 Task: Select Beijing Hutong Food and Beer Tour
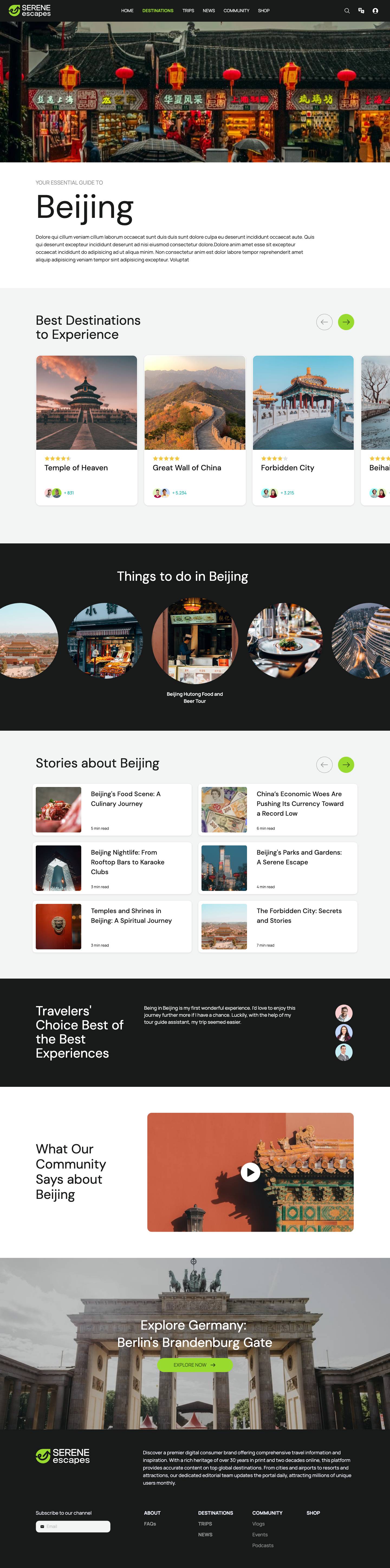[194, 641]
